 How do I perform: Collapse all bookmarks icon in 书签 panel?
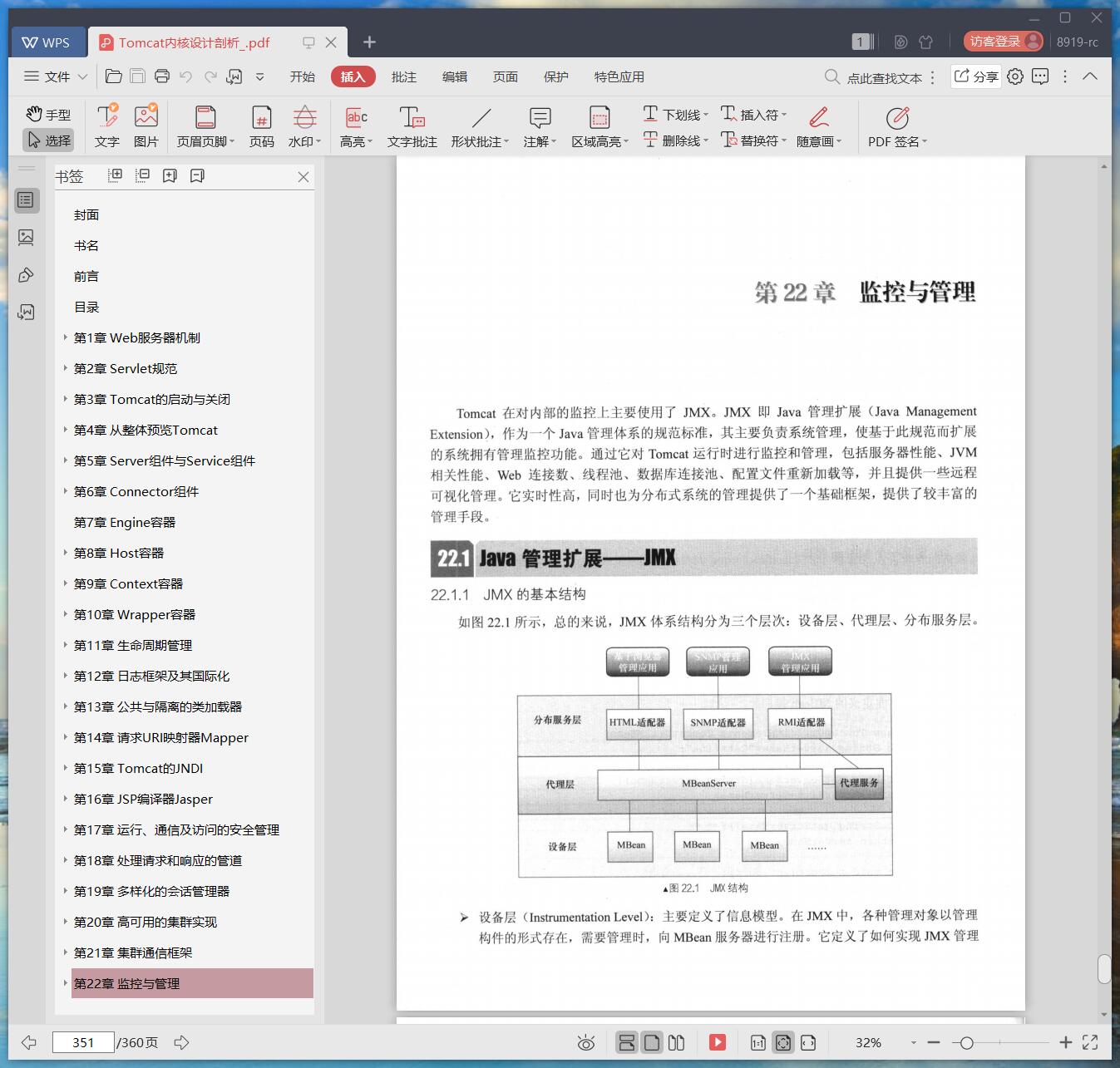[x=142, y=175]
